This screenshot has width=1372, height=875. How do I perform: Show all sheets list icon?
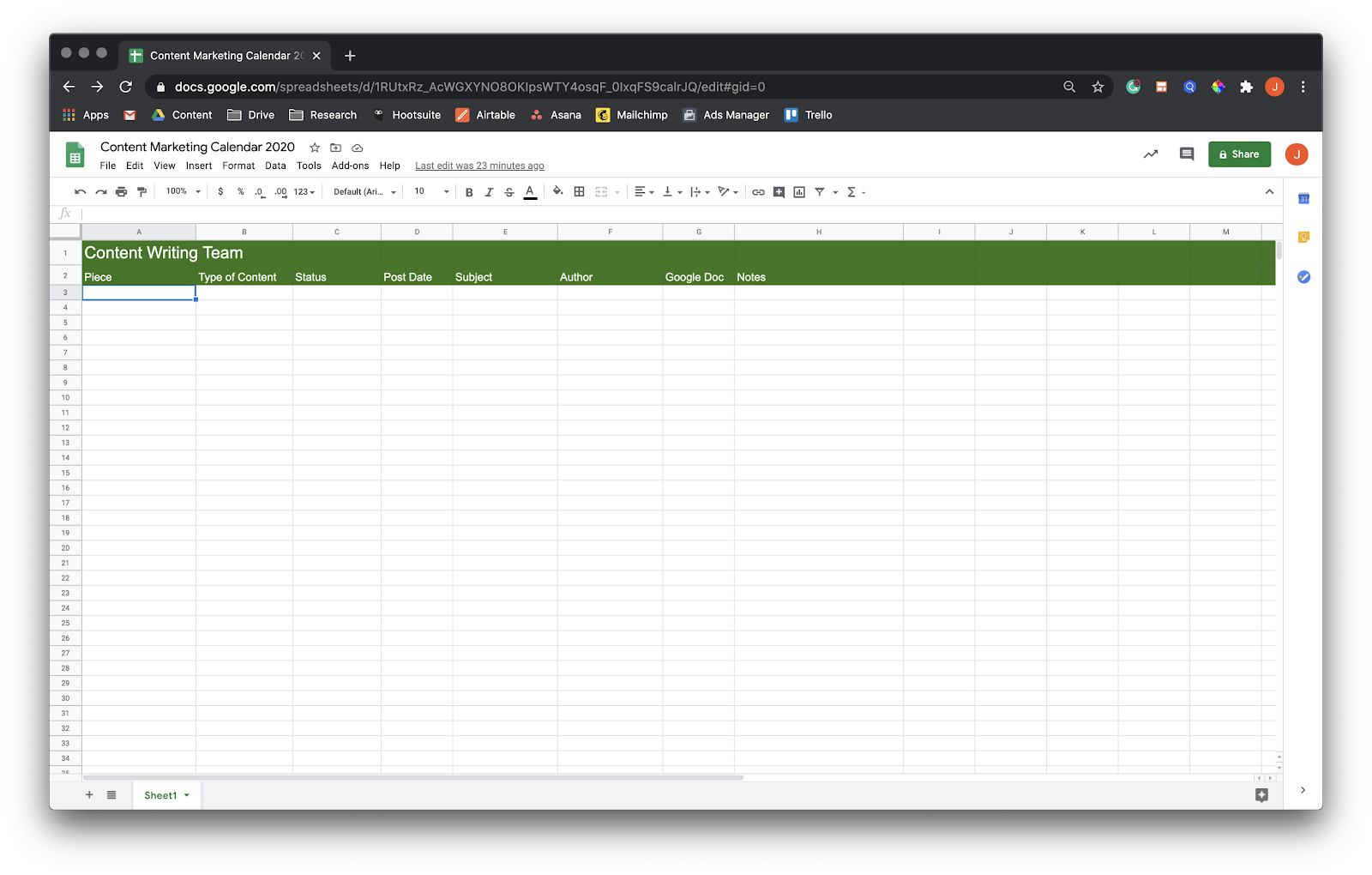click(x=111, y=795)
